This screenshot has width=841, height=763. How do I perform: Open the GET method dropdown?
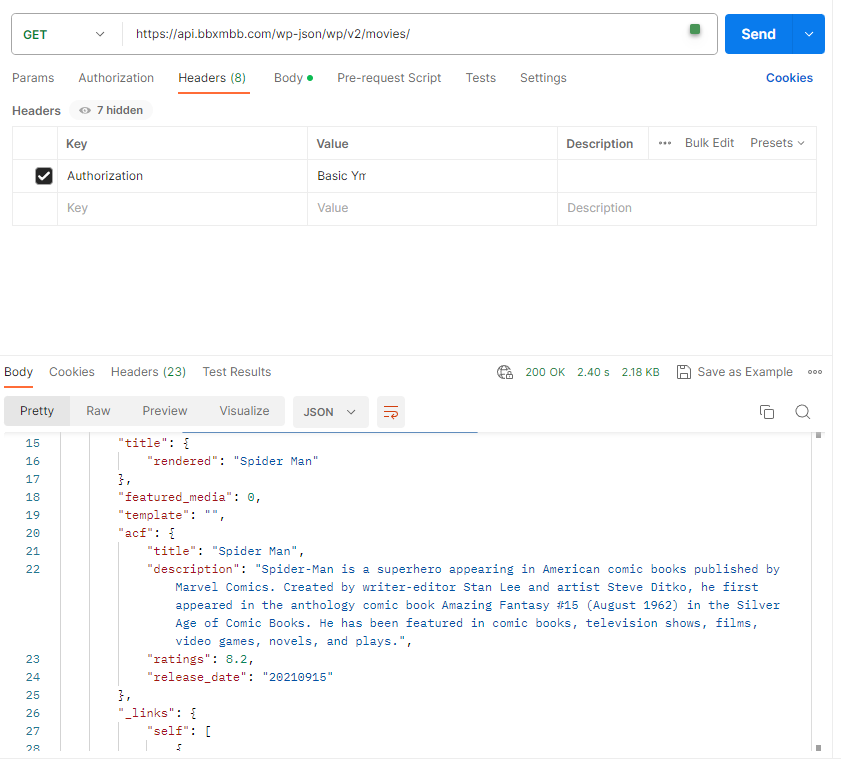64,34
